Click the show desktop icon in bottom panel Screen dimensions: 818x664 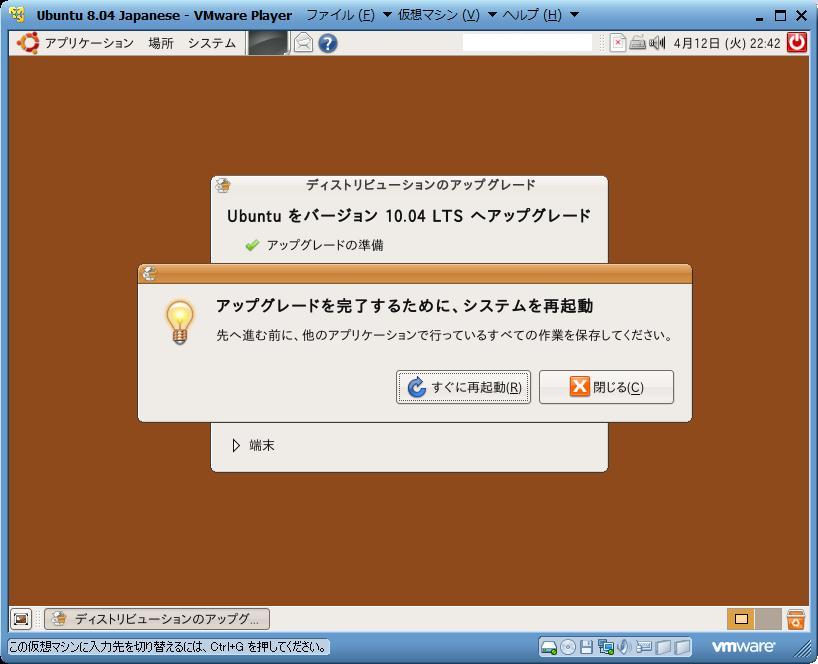tap(21, 619)
